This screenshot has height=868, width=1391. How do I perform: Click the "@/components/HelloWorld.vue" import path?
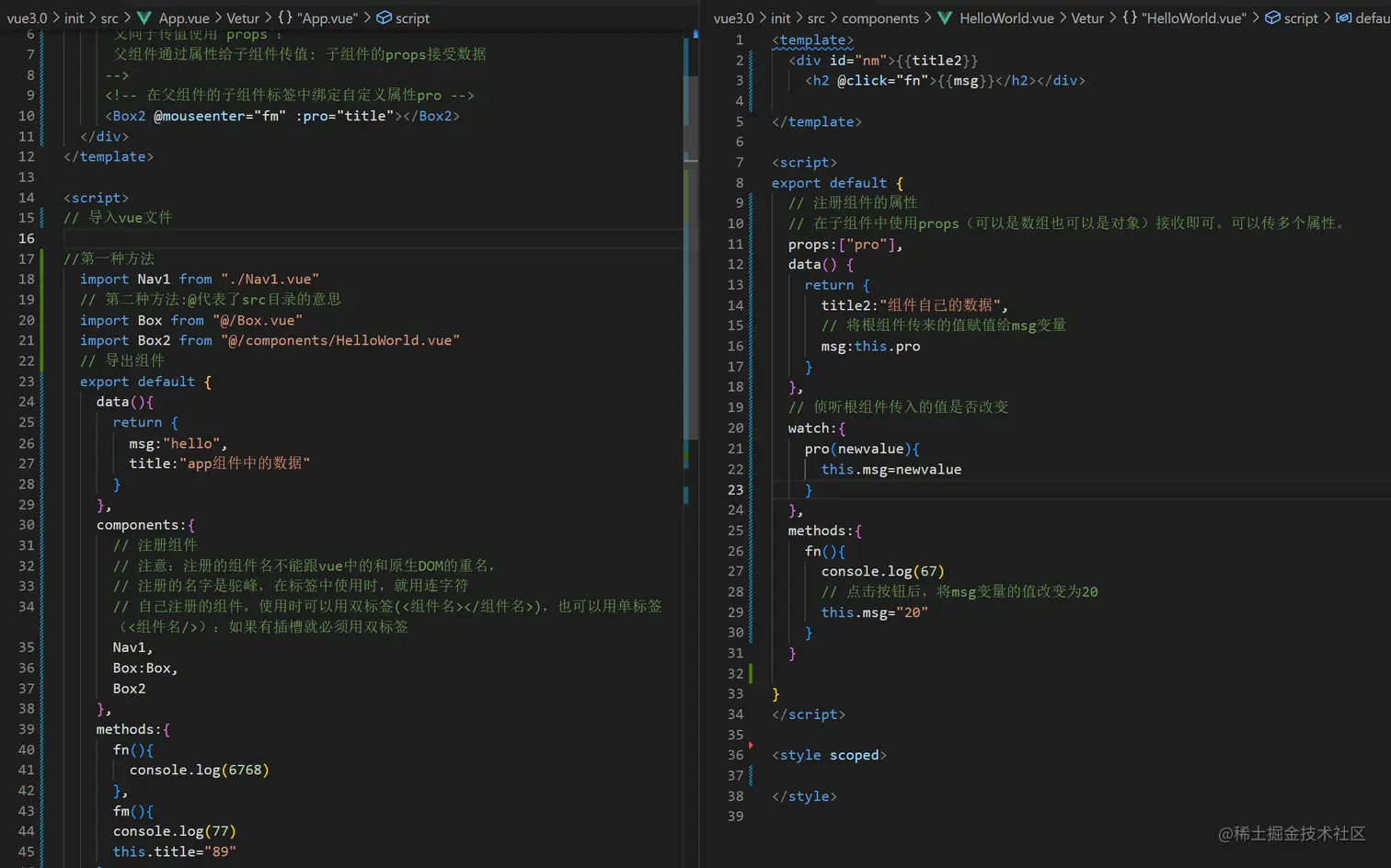tap(340, 340)
